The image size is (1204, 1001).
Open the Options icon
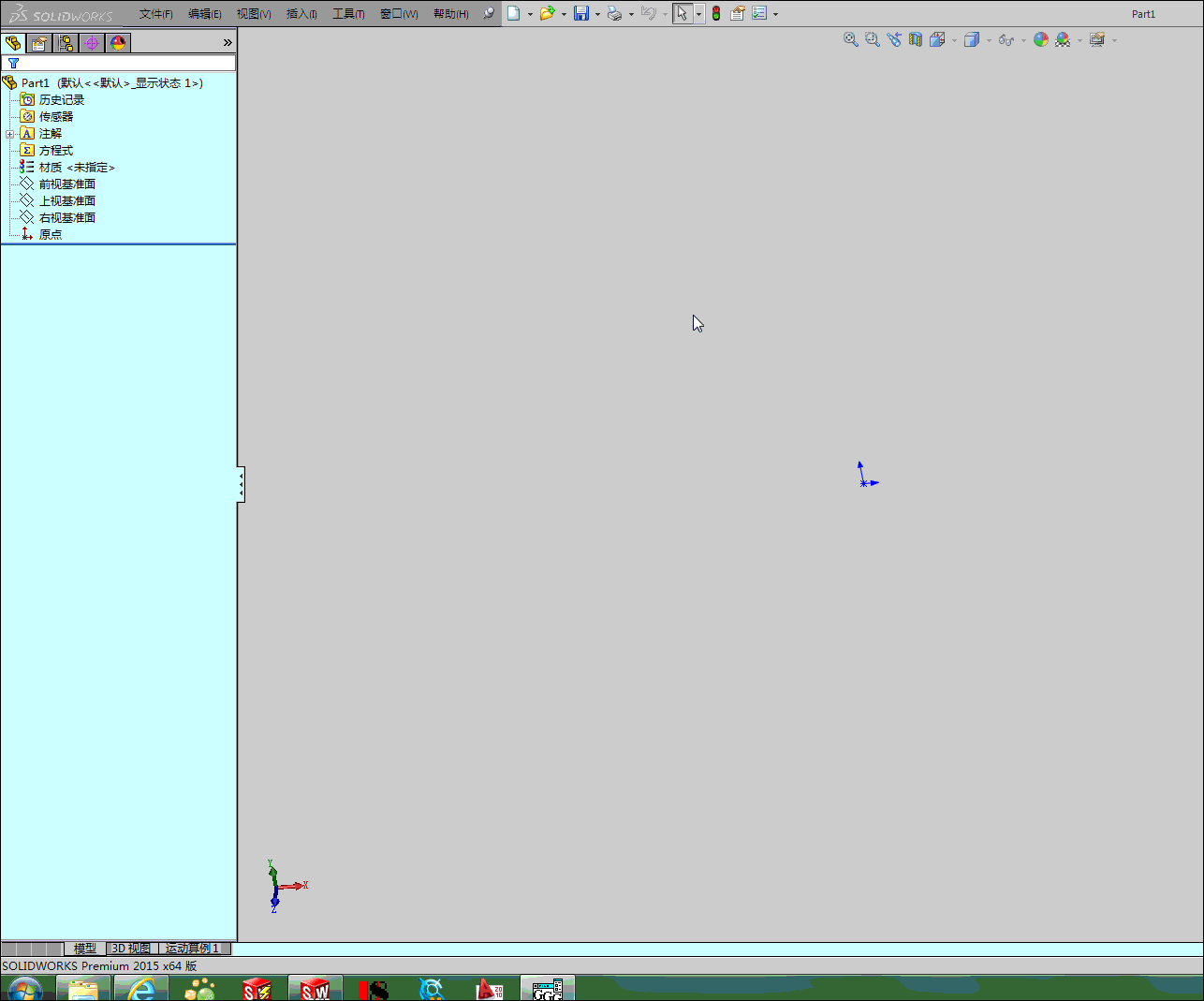pos(759,14)
